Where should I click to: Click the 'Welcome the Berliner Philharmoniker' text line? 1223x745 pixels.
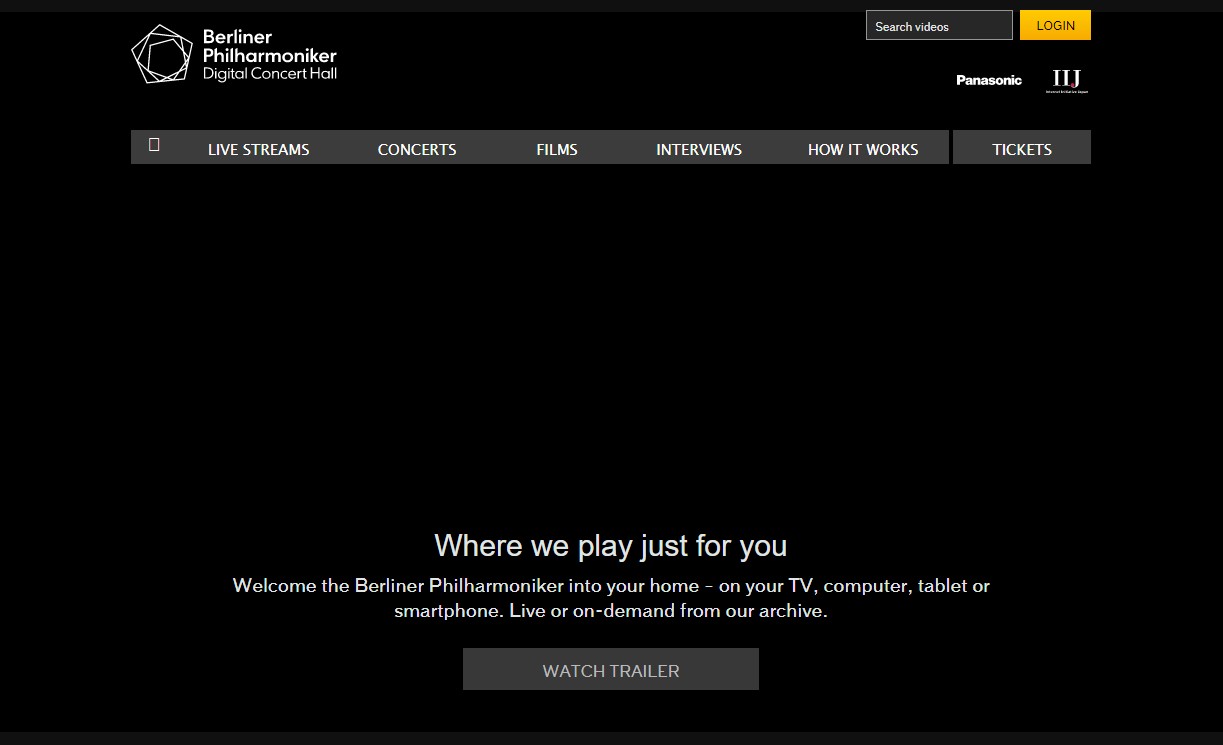tap(610, 586)
